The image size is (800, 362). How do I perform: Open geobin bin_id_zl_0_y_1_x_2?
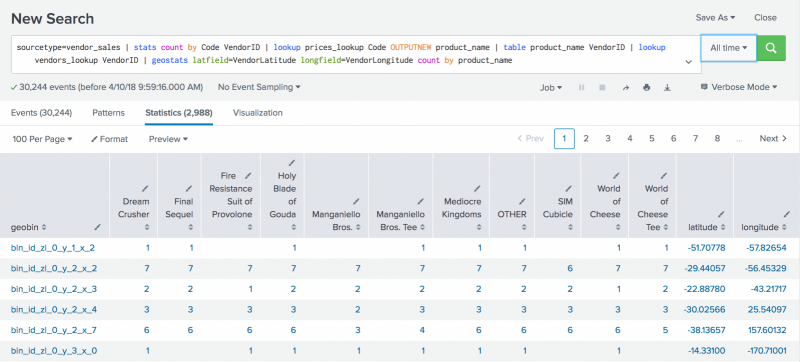pos(53,248)
